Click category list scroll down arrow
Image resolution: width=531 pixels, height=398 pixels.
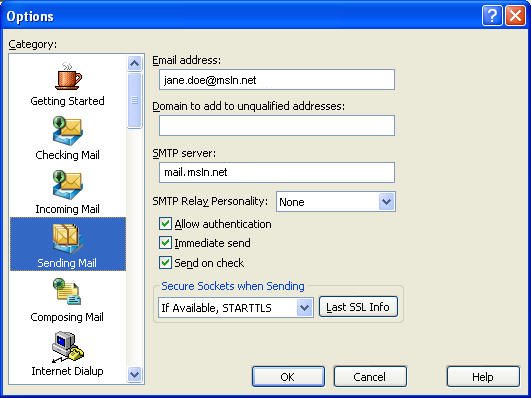(x=135, y=375)
